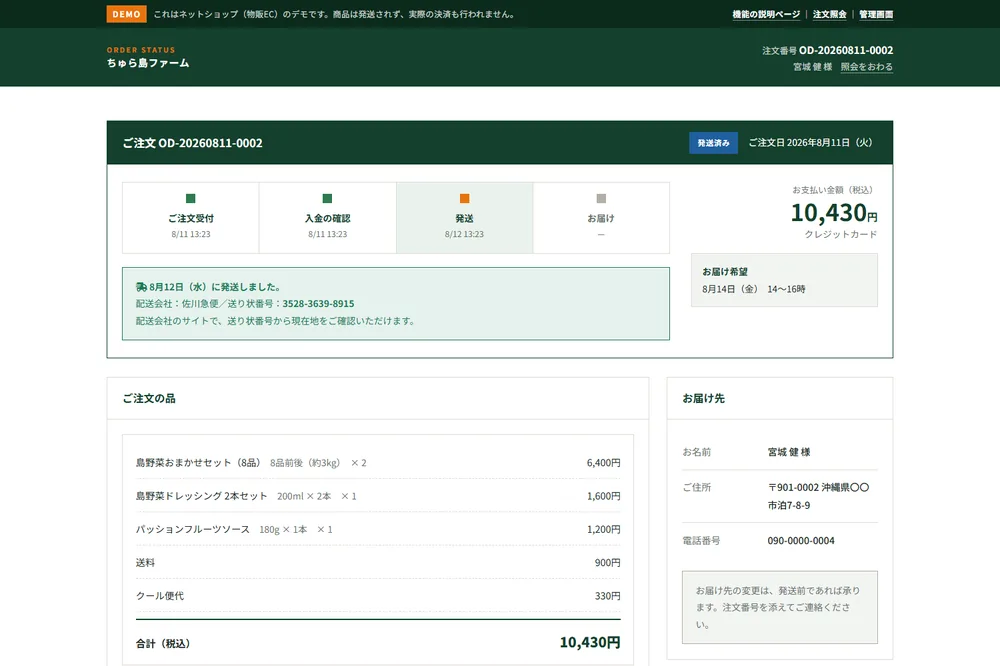Click the gray square above お届け
The image size is (1000, 666).
pos(601,198)
